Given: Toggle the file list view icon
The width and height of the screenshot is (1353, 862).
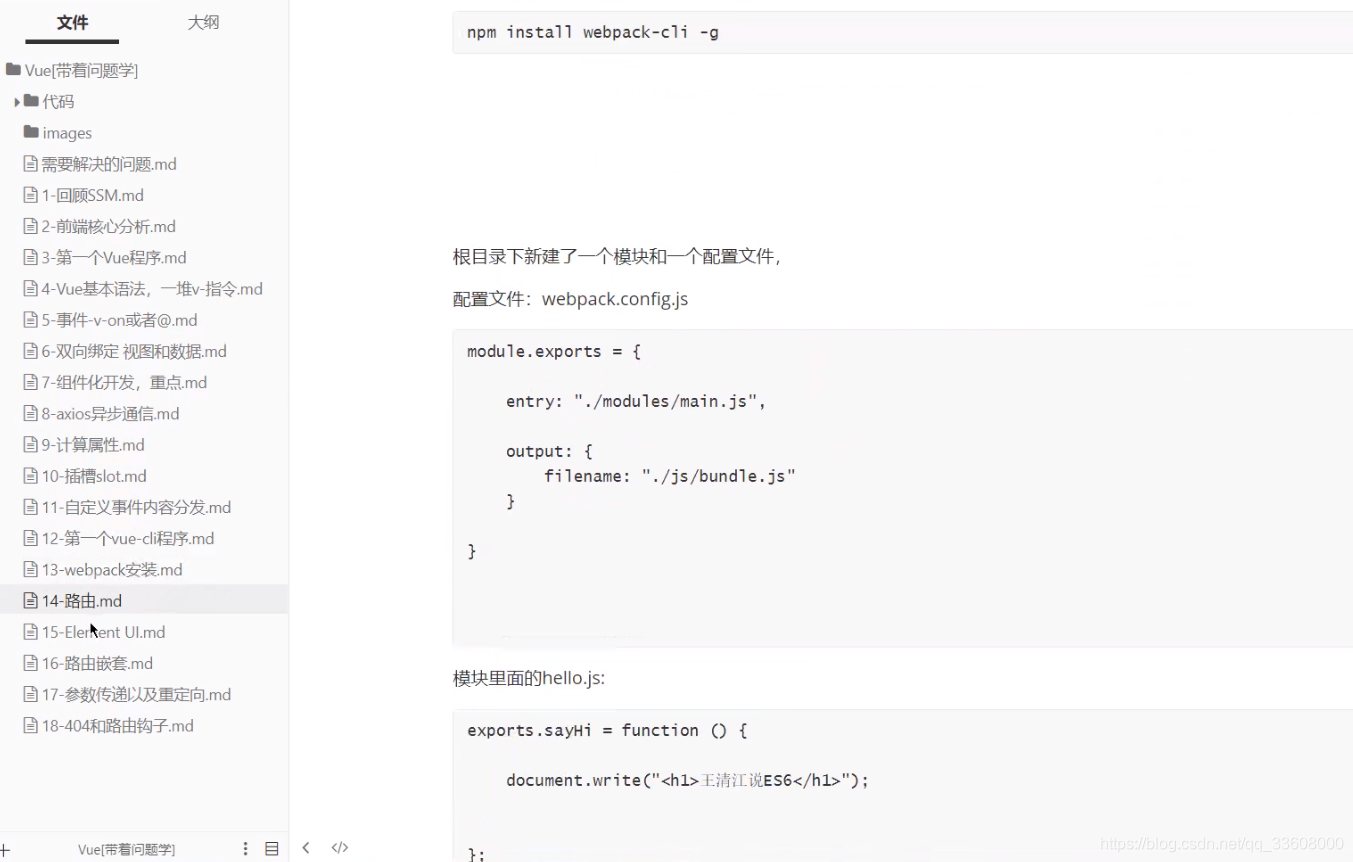Looking at the screenshot, I should point(271,848).
